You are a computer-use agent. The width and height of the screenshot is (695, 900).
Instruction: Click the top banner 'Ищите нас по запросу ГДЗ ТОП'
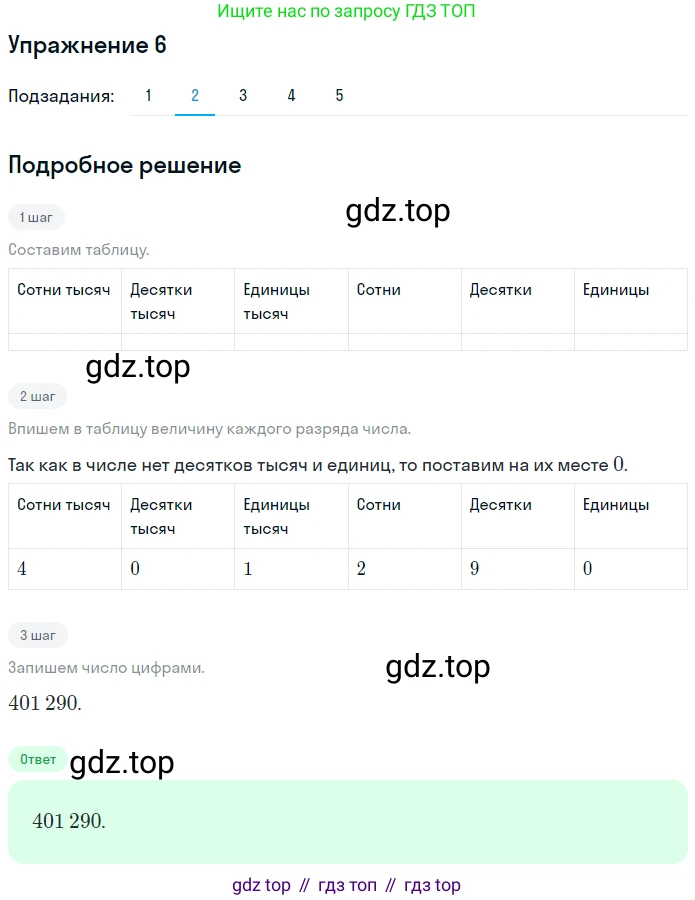click(346, 11)
